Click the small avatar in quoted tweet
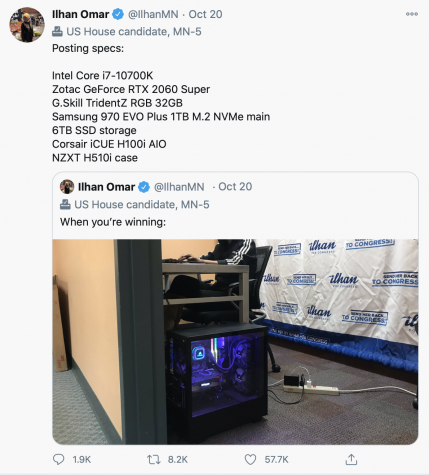Screen dimensions: 429x475 67,187
